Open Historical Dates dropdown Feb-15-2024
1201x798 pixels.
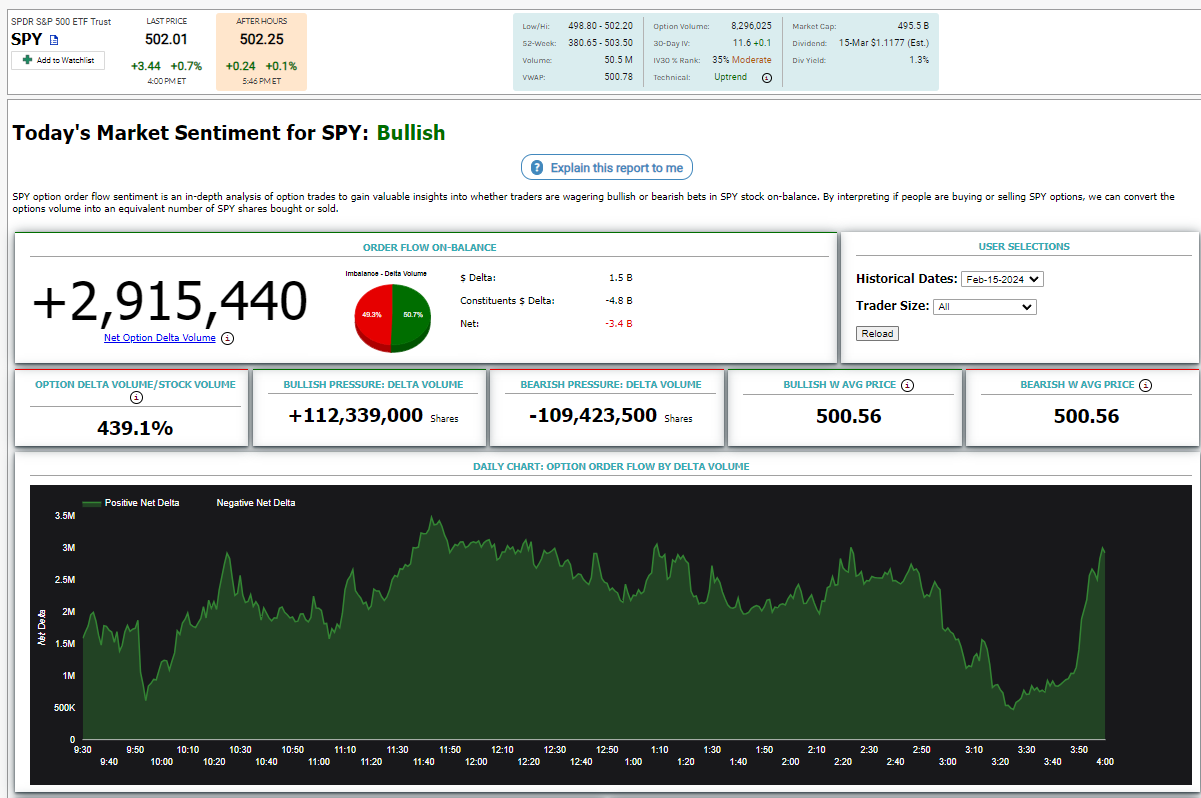(x=1002, y=280)
